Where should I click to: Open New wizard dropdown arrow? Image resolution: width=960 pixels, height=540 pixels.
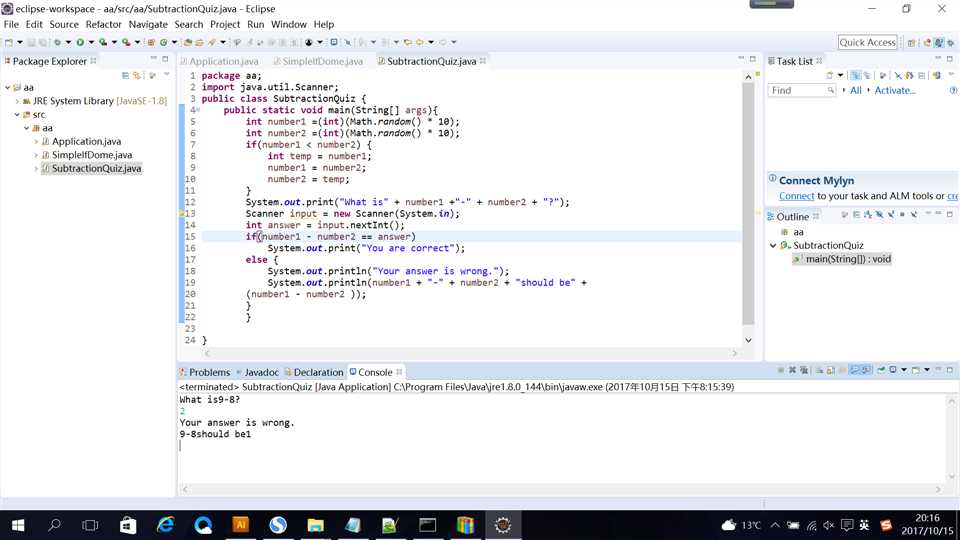tap(20, 42)
